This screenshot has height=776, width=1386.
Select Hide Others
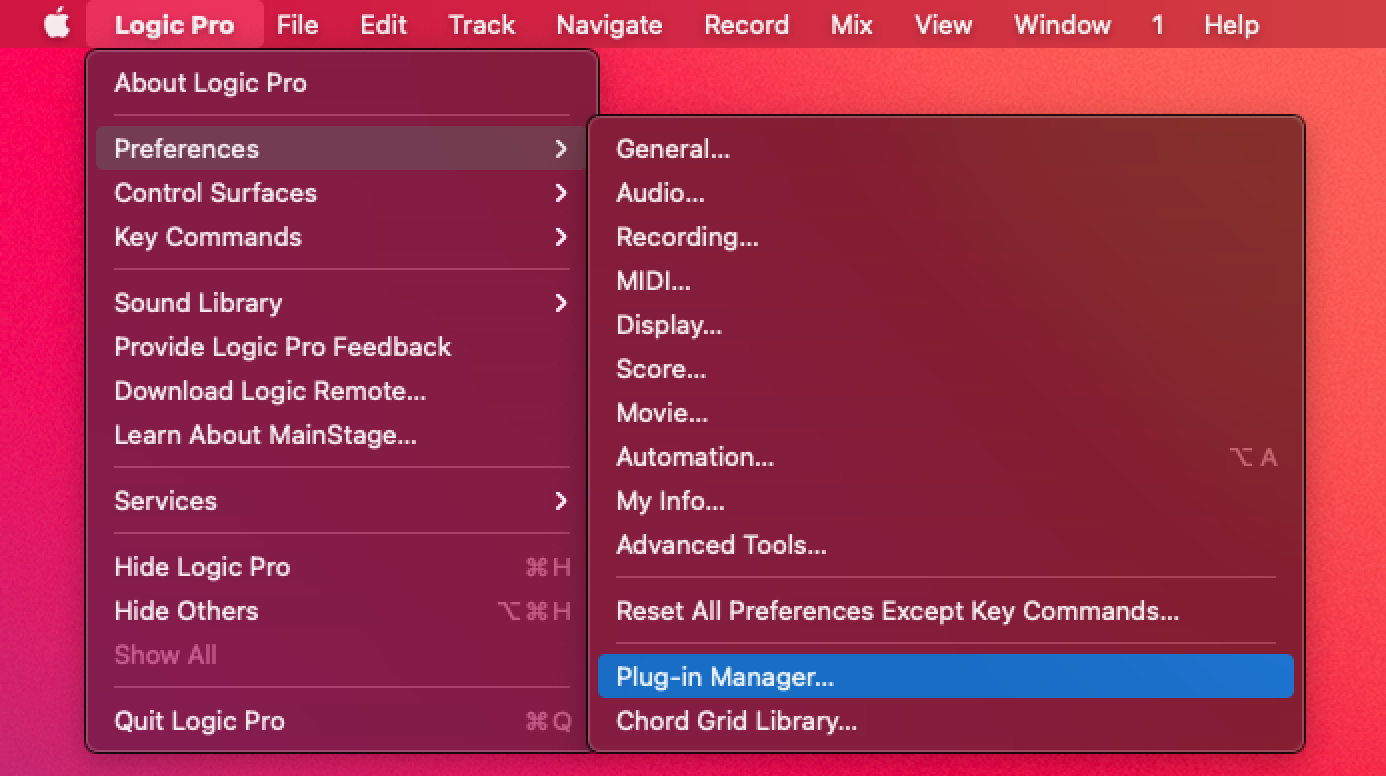coord(342,611)
